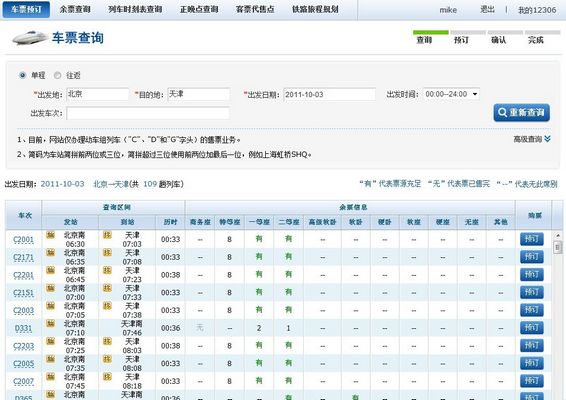Screen dimensions: 566x400
Task: Click the departure station icon in C2171 row
Action: pos(51,253)
